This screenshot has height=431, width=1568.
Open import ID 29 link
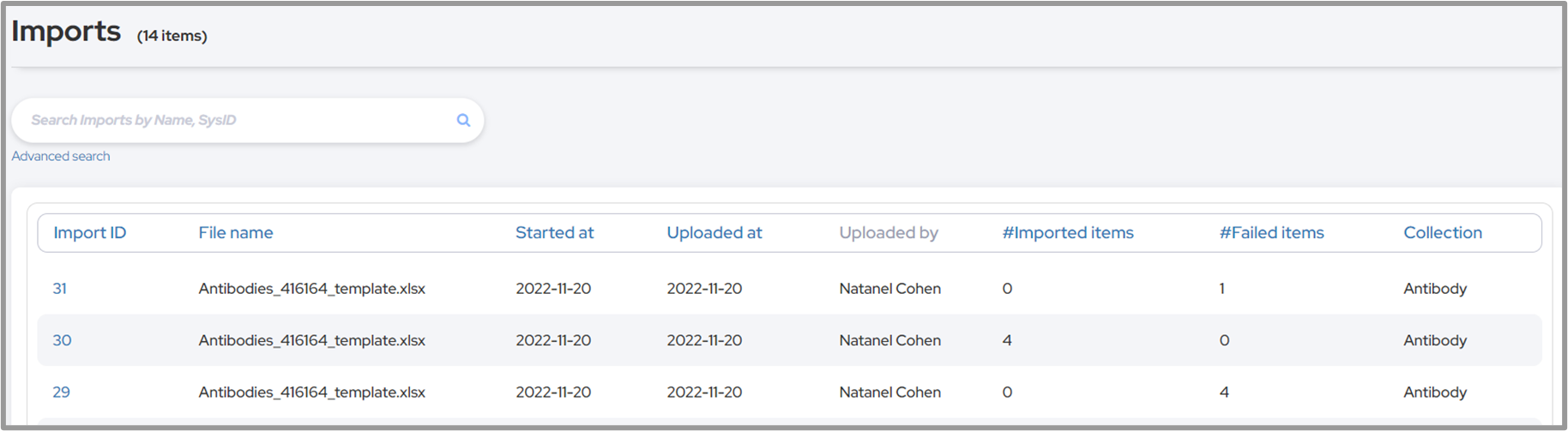click(x=61, y=392)
